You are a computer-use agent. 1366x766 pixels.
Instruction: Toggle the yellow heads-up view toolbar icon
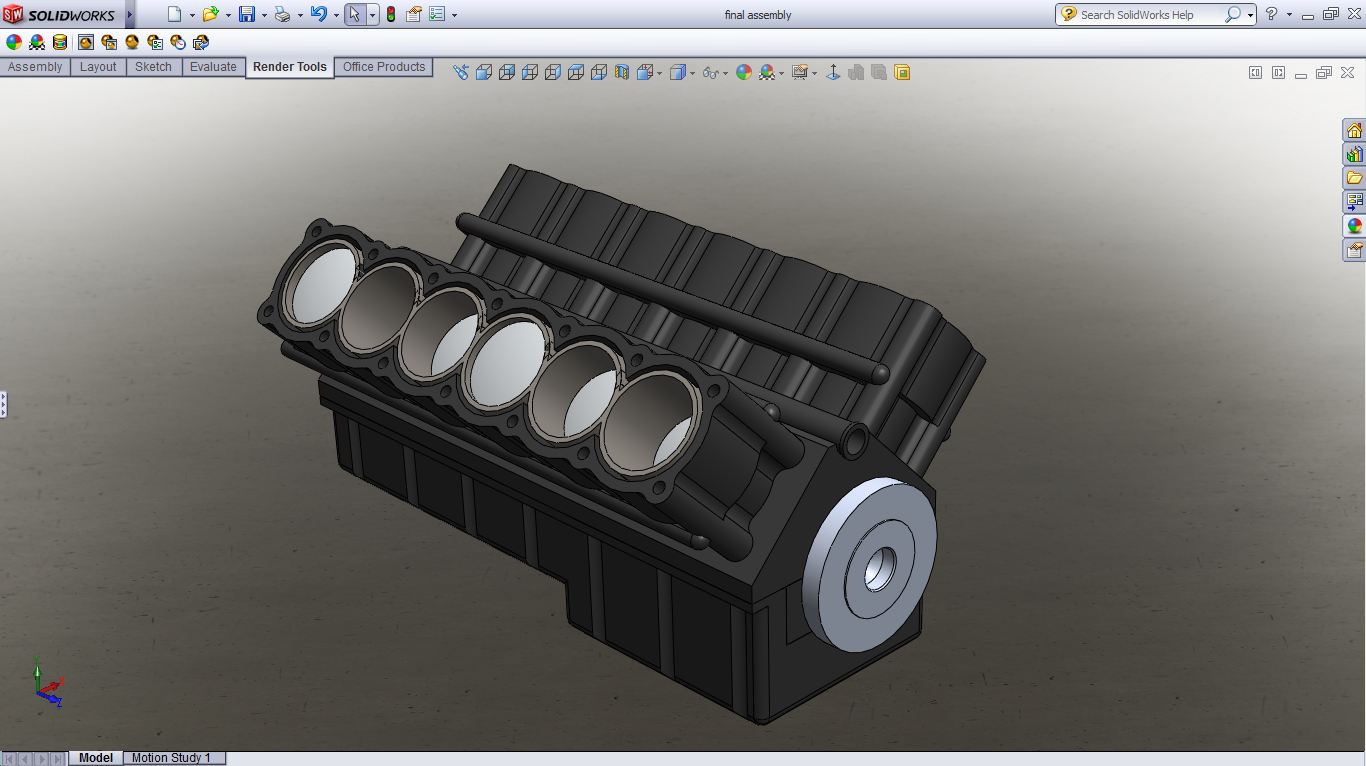902,72
